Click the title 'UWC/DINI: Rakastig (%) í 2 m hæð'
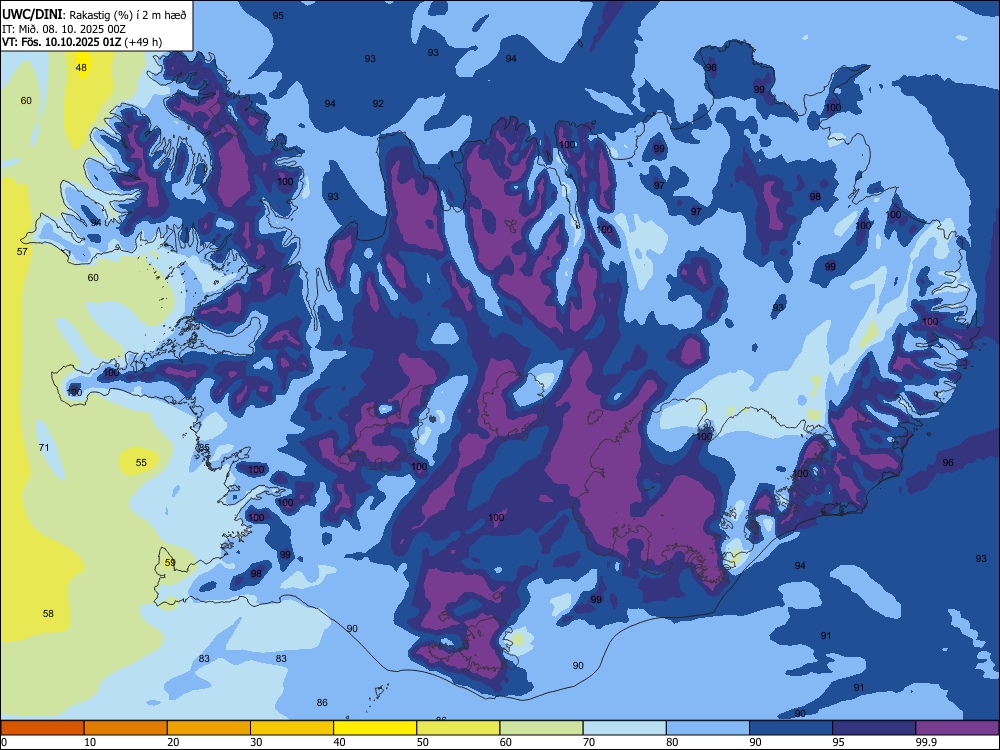The image size is (1000, 750). click(x=94, y=15)
